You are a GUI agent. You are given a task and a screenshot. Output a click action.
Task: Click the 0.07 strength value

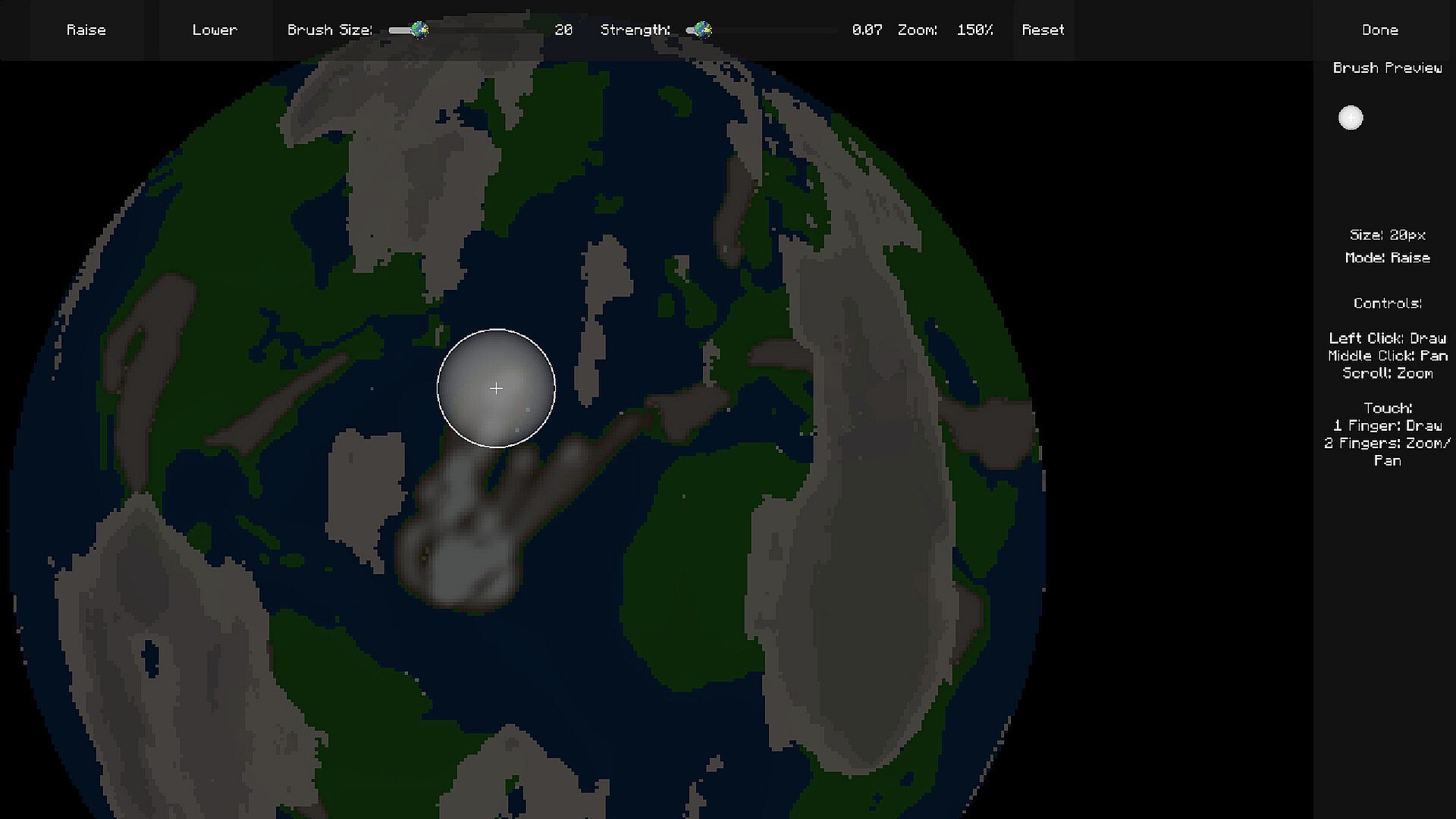pyautogui.click(x=867, y=30)
